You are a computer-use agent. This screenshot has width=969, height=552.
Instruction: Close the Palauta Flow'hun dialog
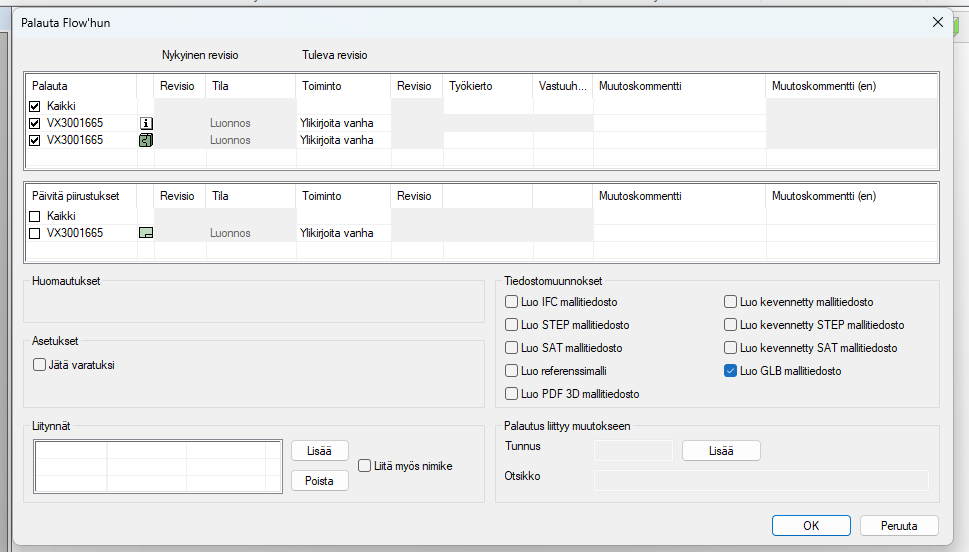click(x=937, y=22)
